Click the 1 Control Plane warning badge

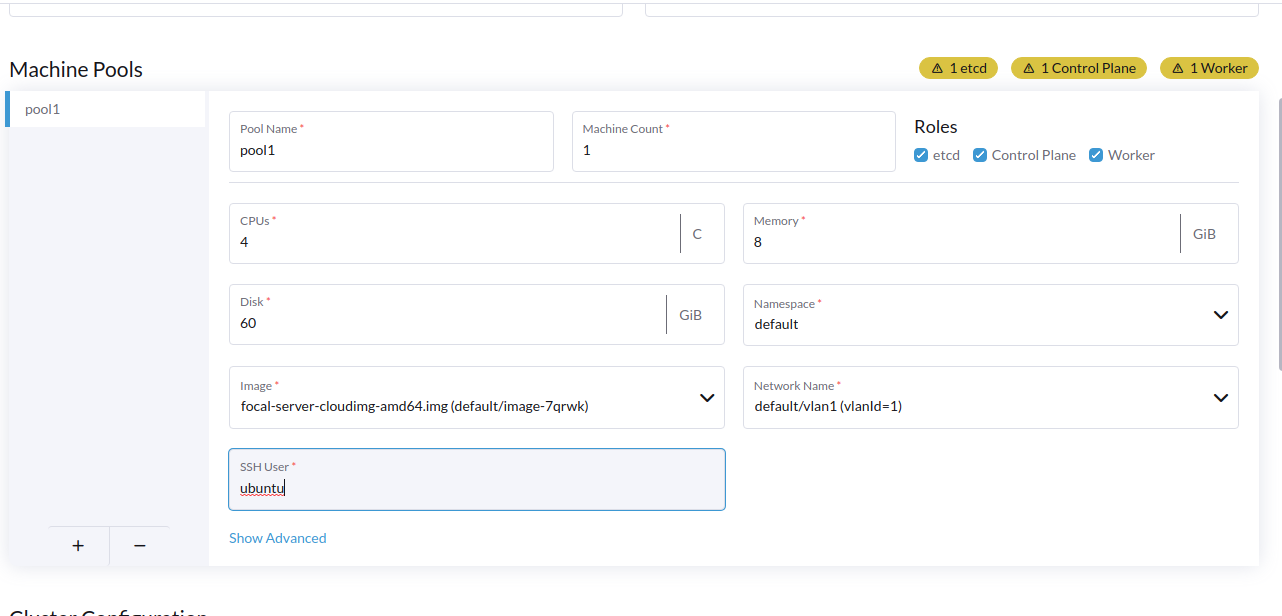point(1078,67)
